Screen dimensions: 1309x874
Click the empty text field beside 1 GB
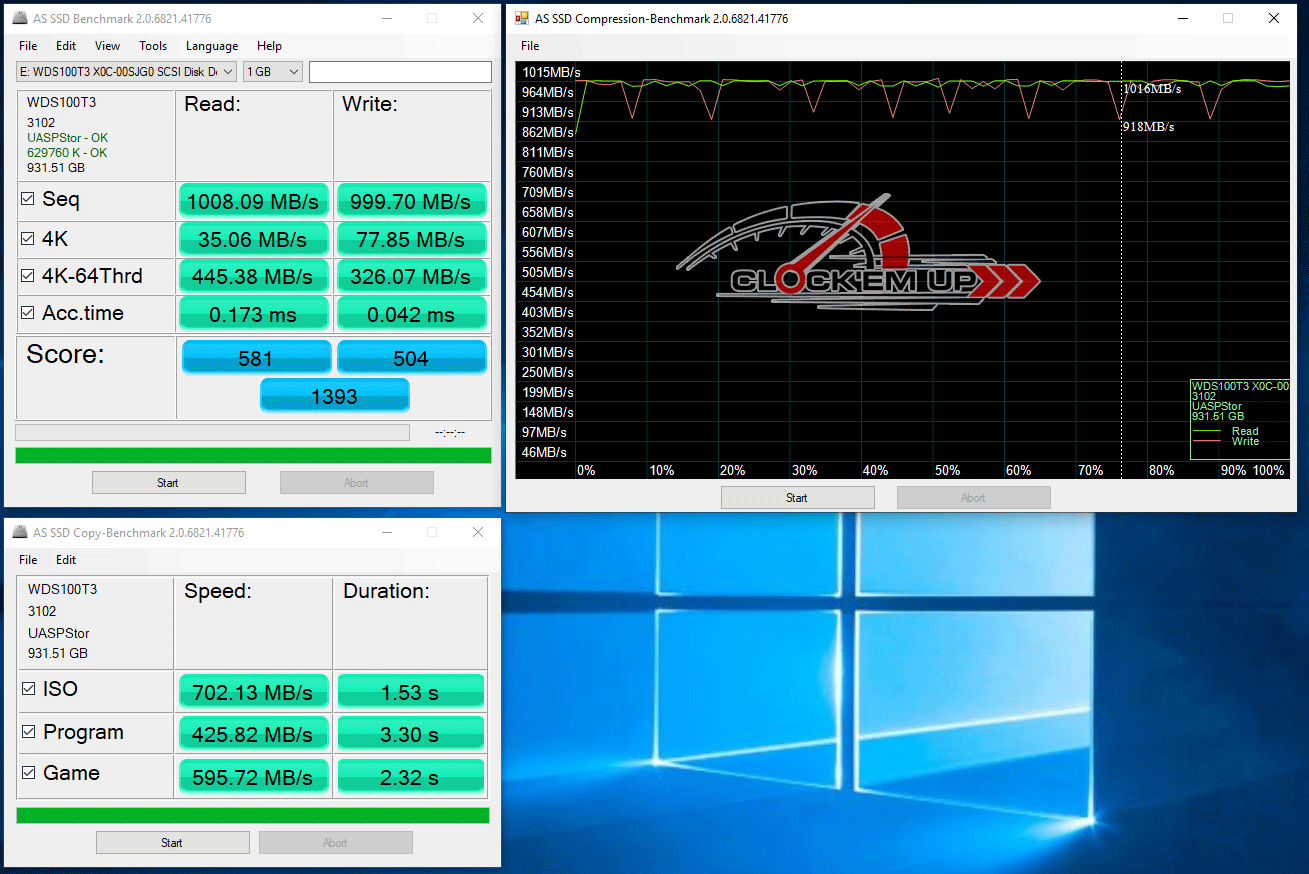coord(400,72)
